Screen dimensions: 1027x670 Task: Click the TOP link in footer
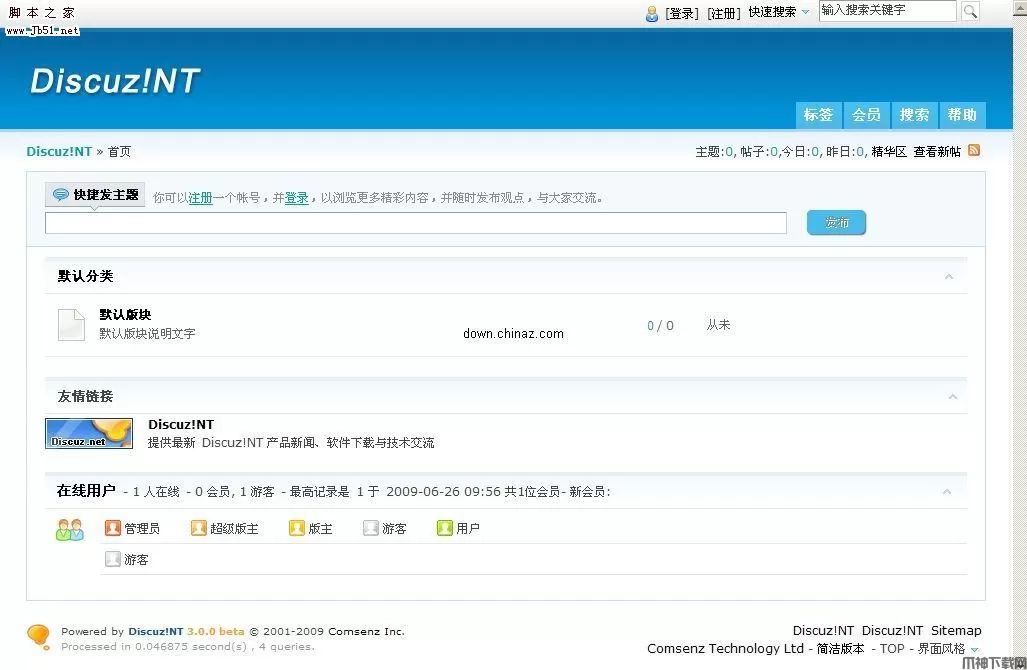coord(891,648)
